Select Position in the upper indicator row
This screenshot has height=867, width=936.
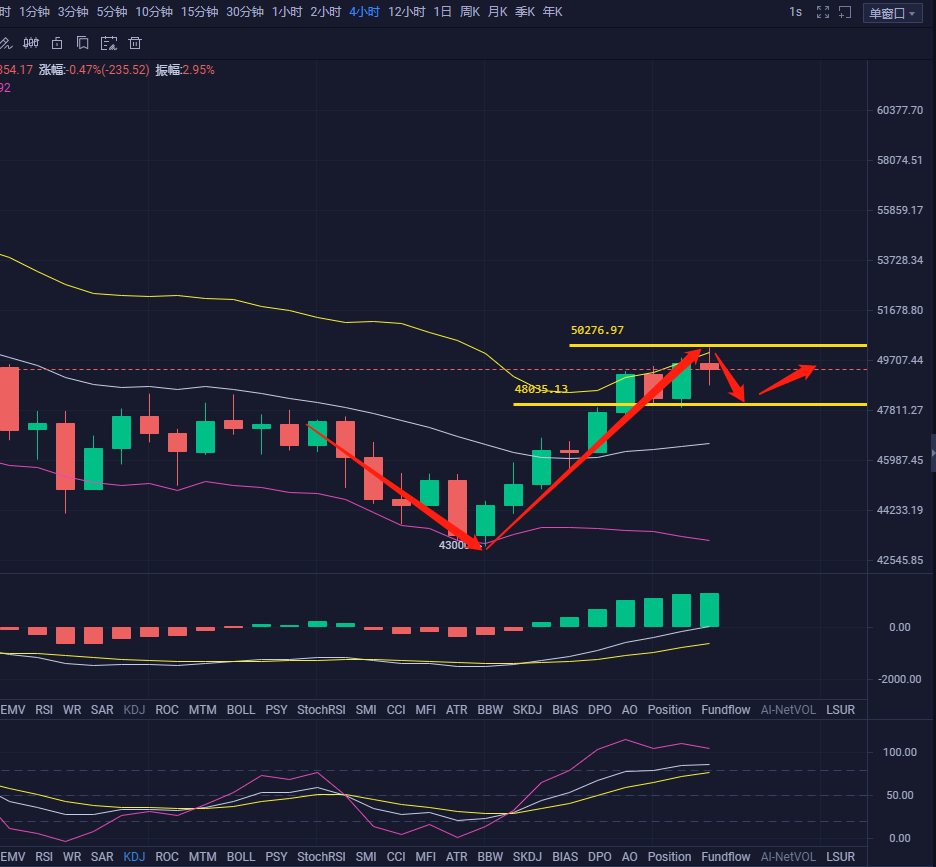click(x=669, y=710)
